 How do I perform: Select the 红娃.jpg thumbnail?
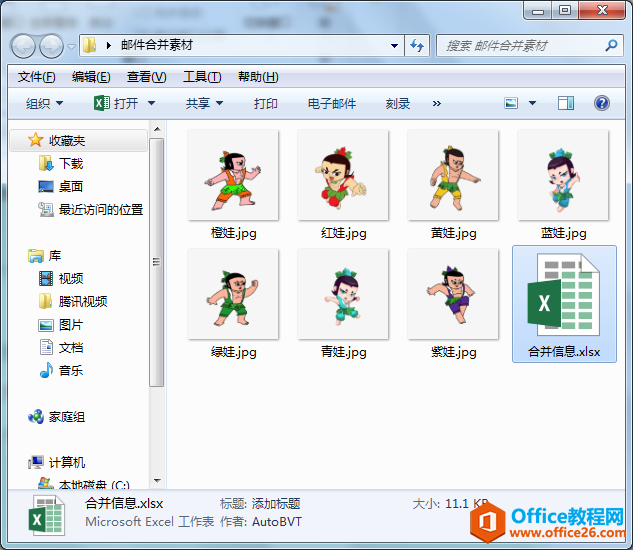pyautogui.click(x=343, y=175)
